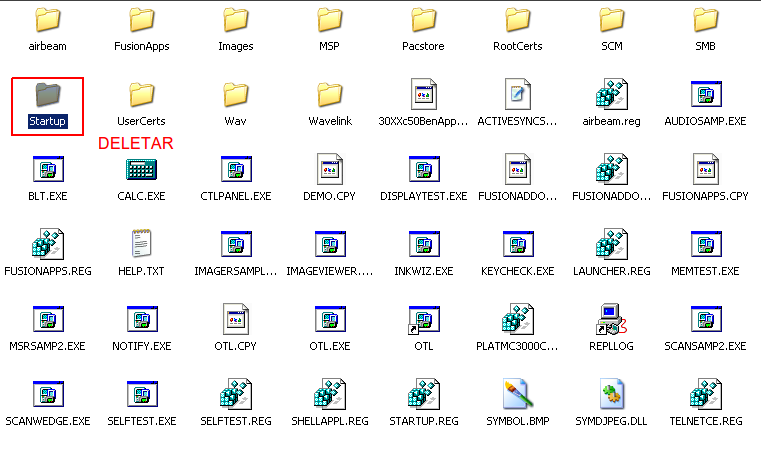Select SCANSAMP2.EXE icon
761x451 pixels.
coord(706,318)
